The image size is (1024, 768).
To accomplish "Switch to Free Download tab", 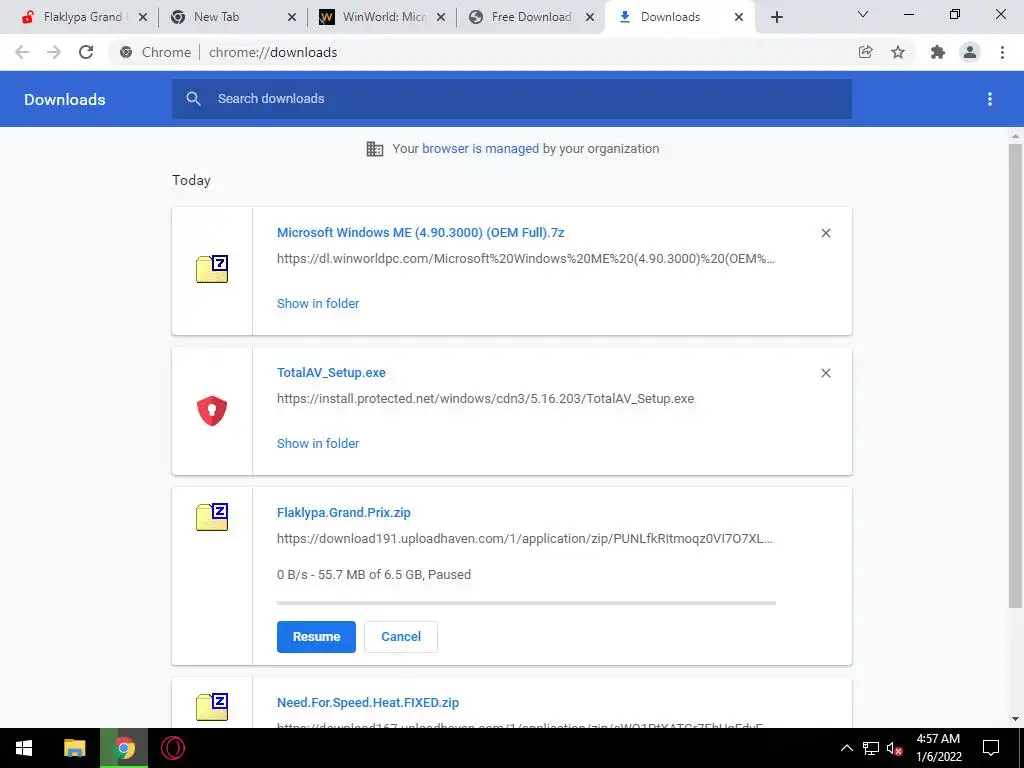I will pos(531,17).
